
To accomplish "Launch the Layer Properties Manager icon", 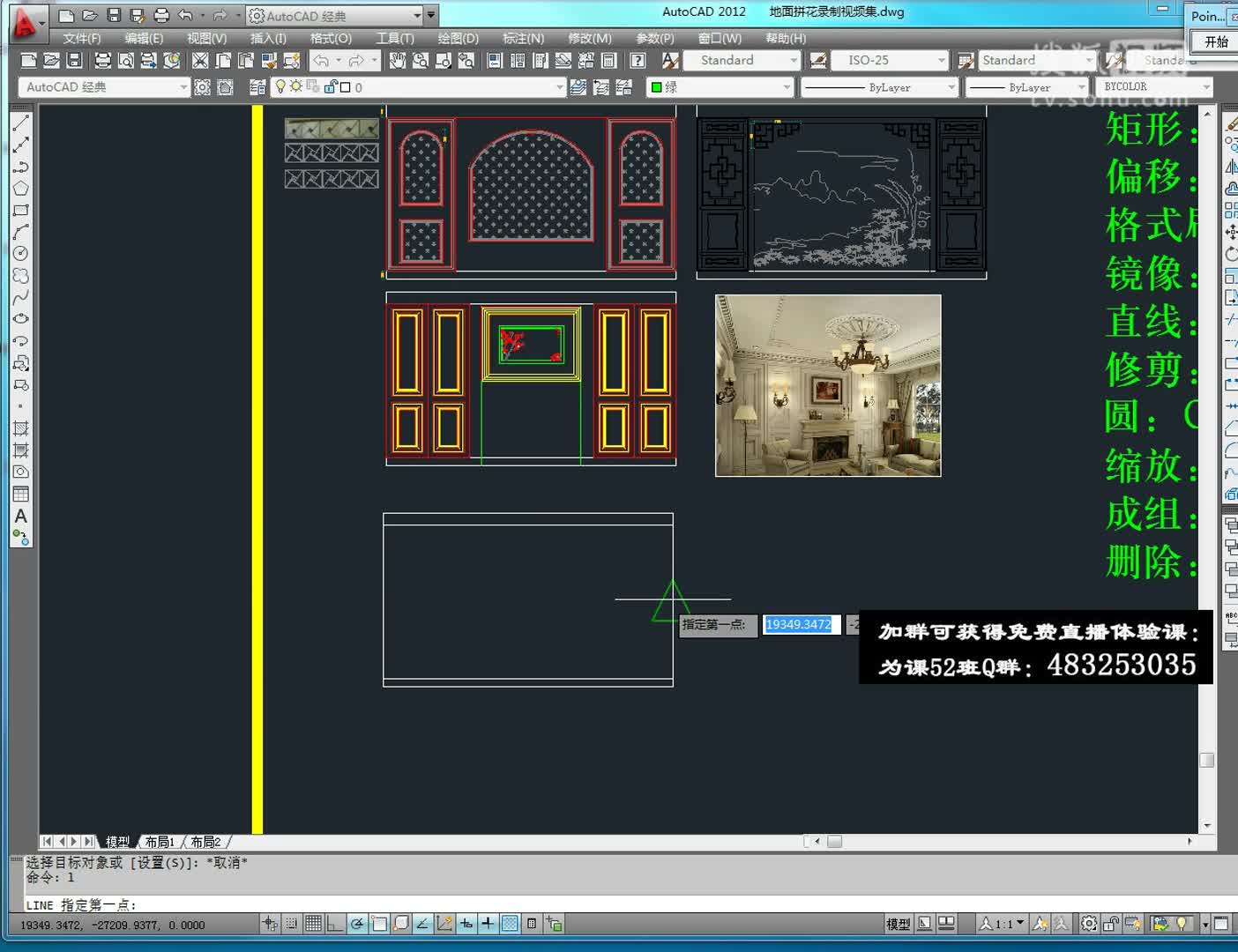I will (x=257, y=86).
